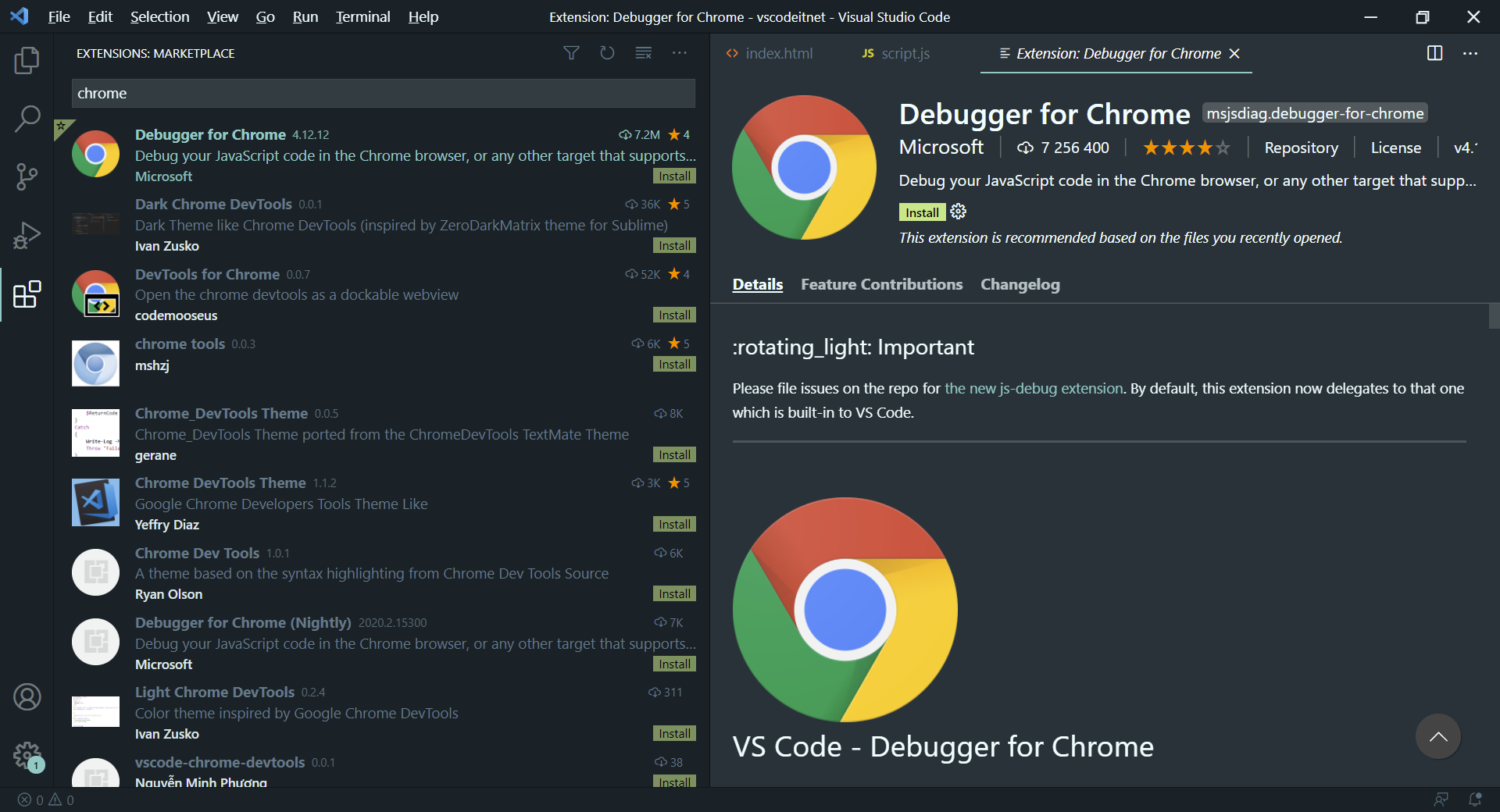Open the Explorer sidebar
This screenshot has width=1500, height=812.
click(27, 60)
